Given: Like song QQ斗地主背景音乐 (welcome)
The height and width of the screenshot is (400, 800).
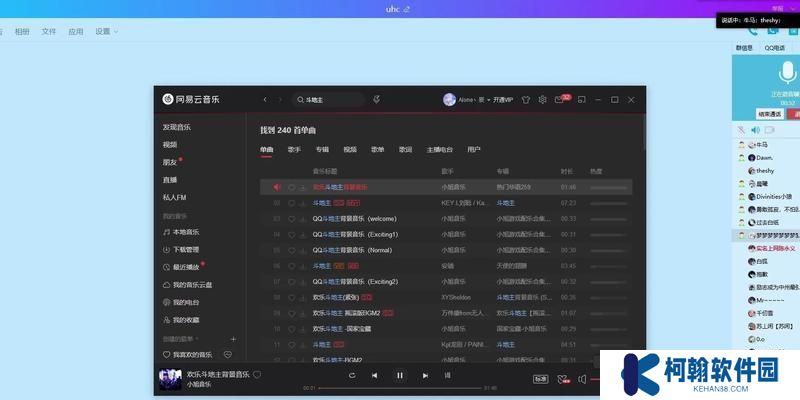Looking at the screenshot, I should 292,219.
